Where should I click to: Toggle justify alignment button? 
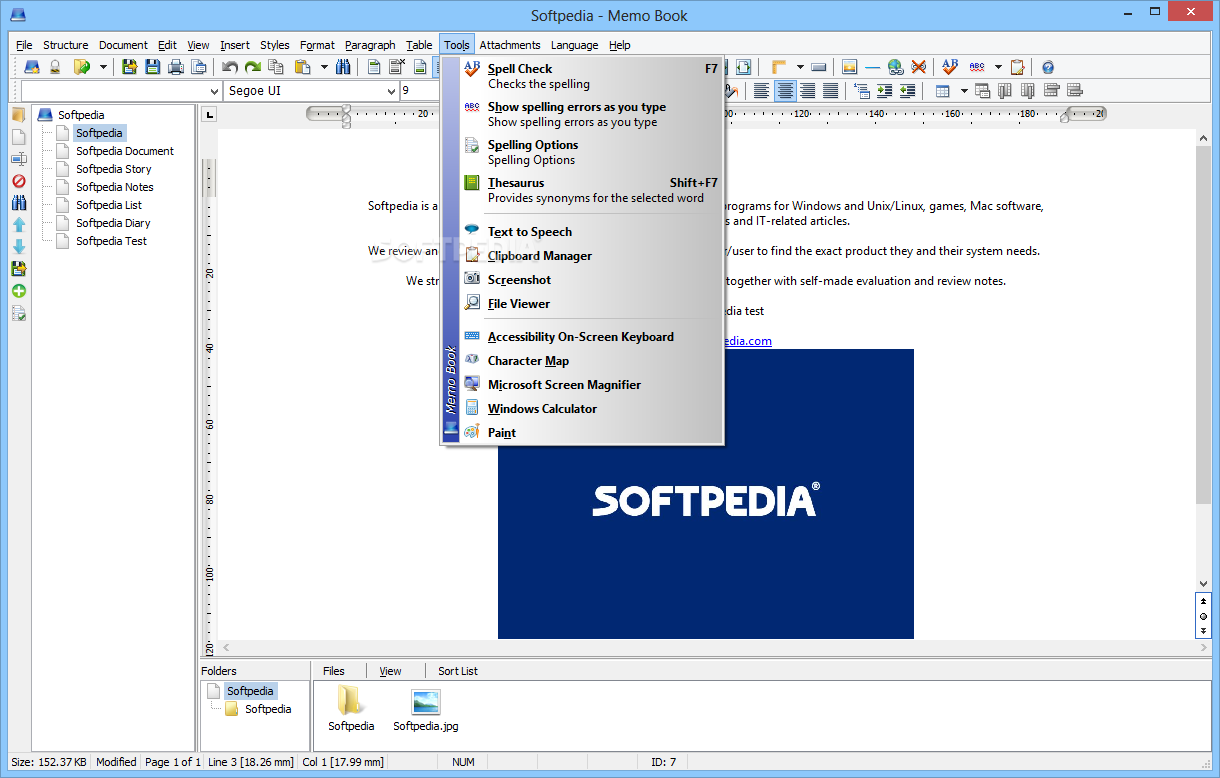830,91
